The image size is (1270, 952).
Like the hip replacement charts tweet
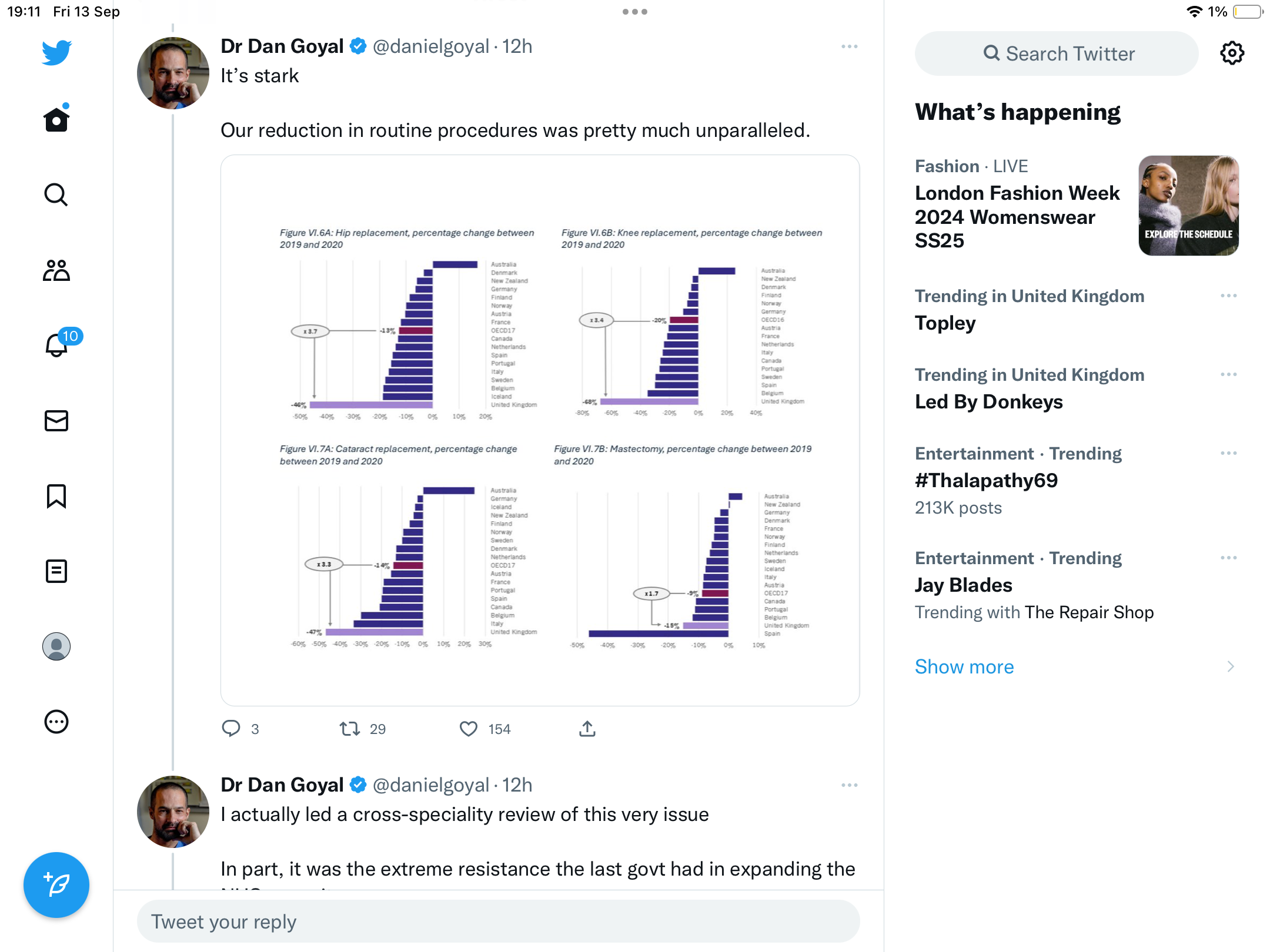[x=469, y=729]
